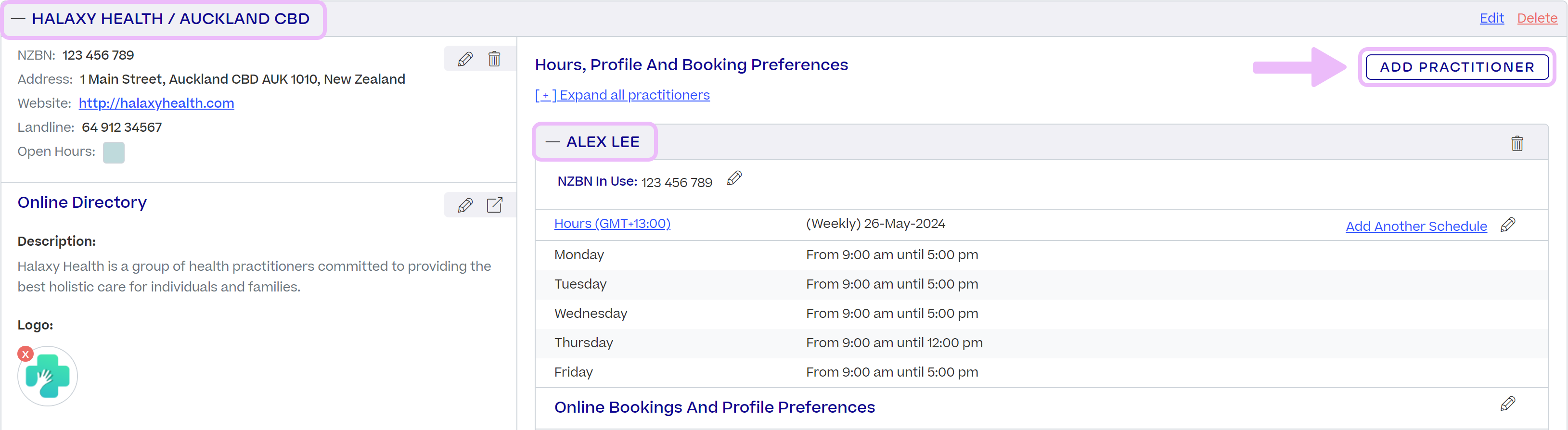
Task: Open the Edit link at top right
Action: click(1491, 18)
